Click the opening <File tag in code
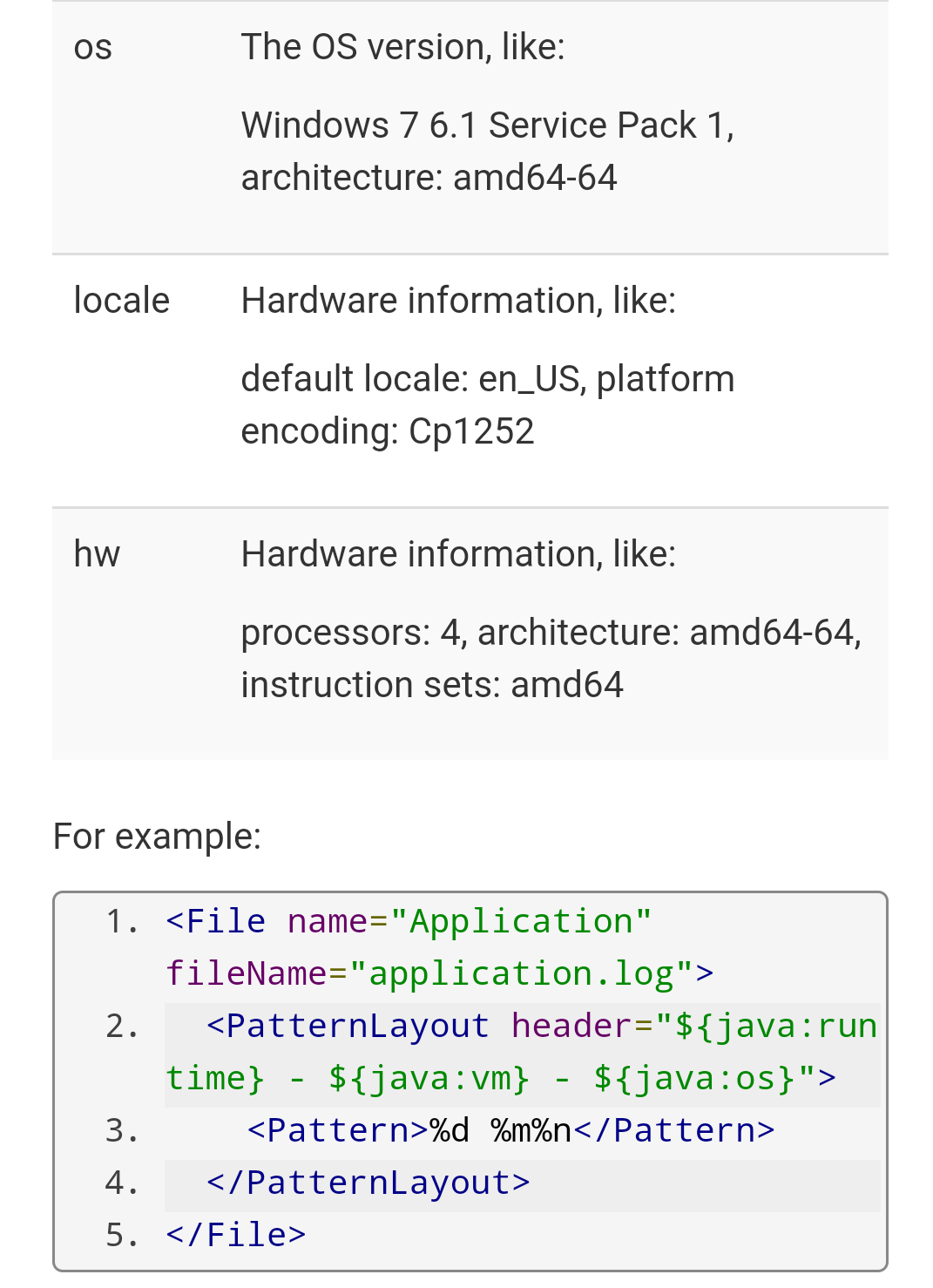 coord(216,921)
